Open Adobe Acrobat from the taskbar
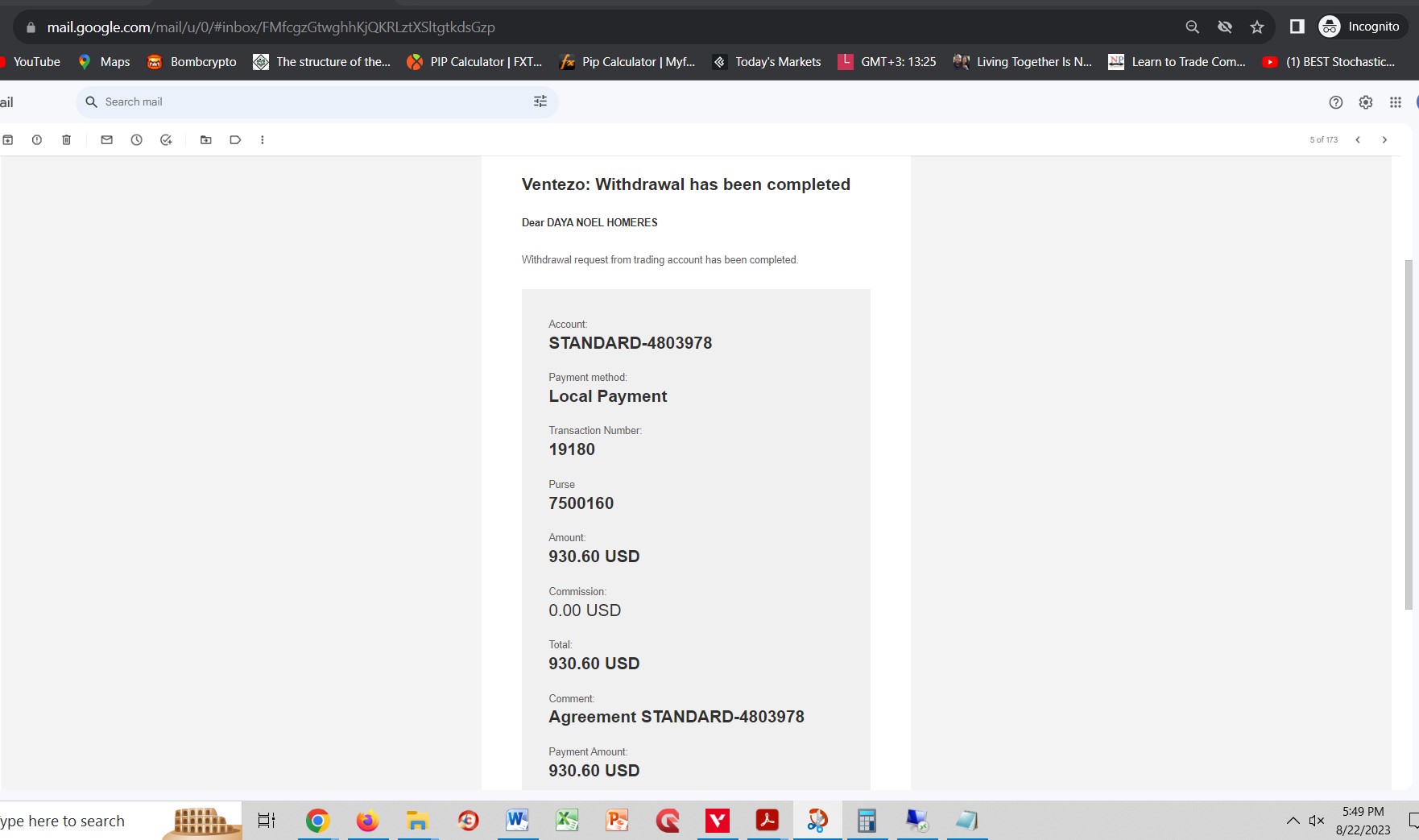This screenshot has width=1419, height=840. click(x=767, y=821)
